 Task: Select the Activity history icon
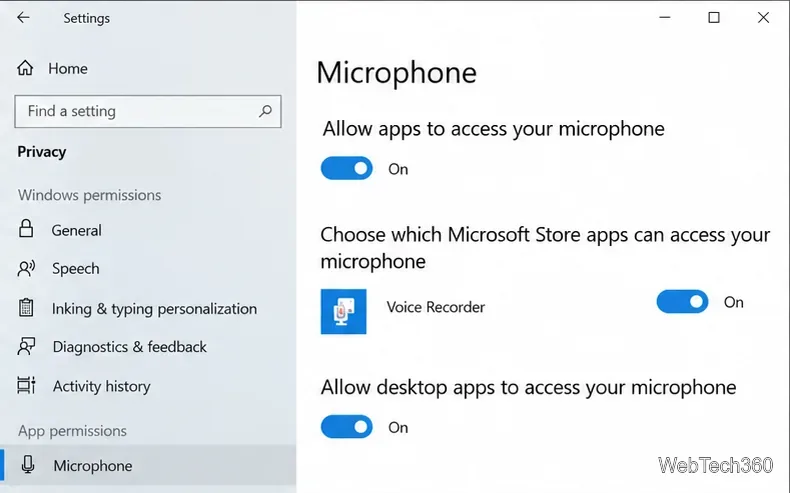26,385
